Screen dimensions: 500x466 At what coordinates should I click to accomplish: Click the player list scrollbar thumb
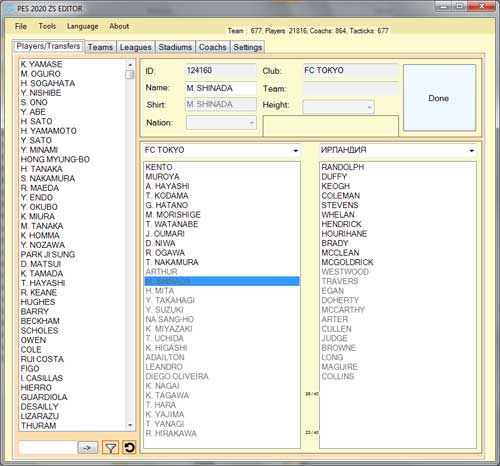130,74
